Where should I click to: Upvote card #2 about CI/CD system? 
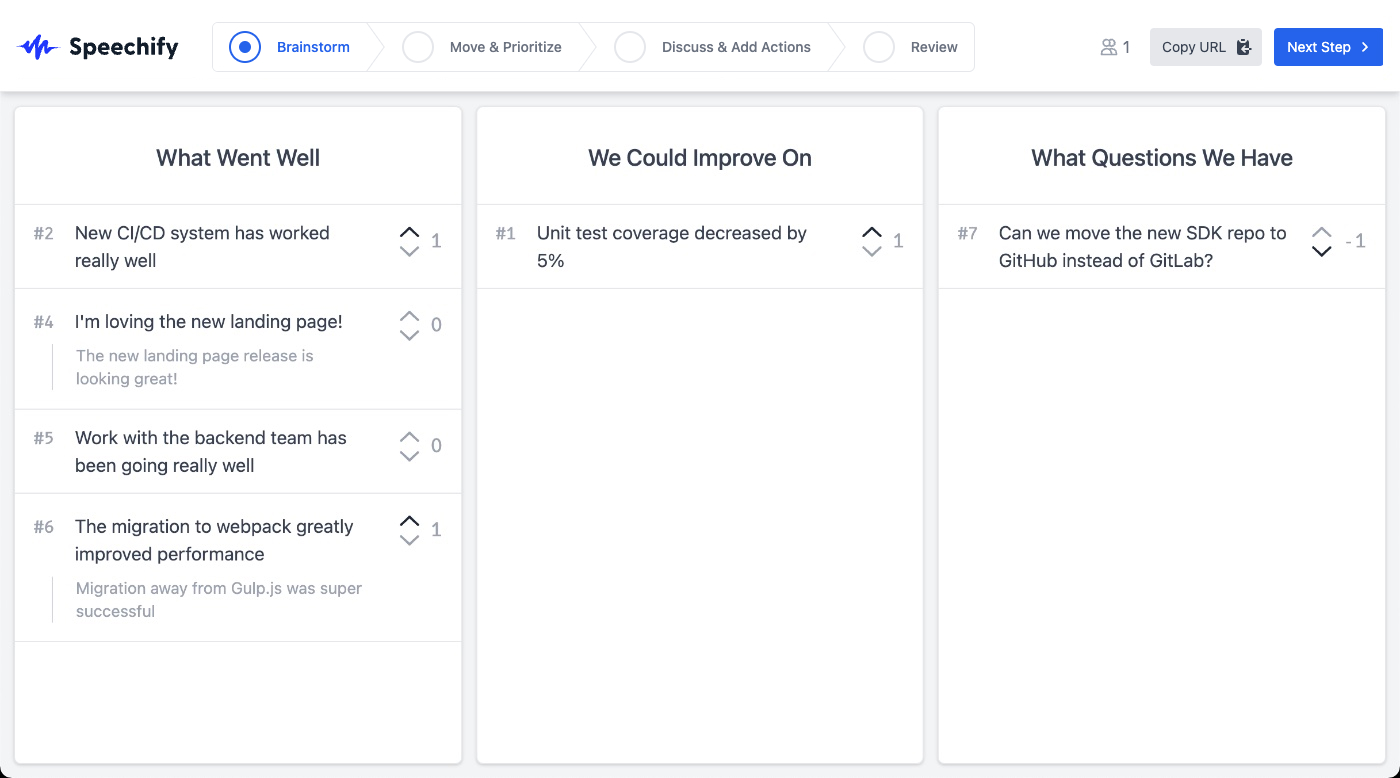coord(409,232)
